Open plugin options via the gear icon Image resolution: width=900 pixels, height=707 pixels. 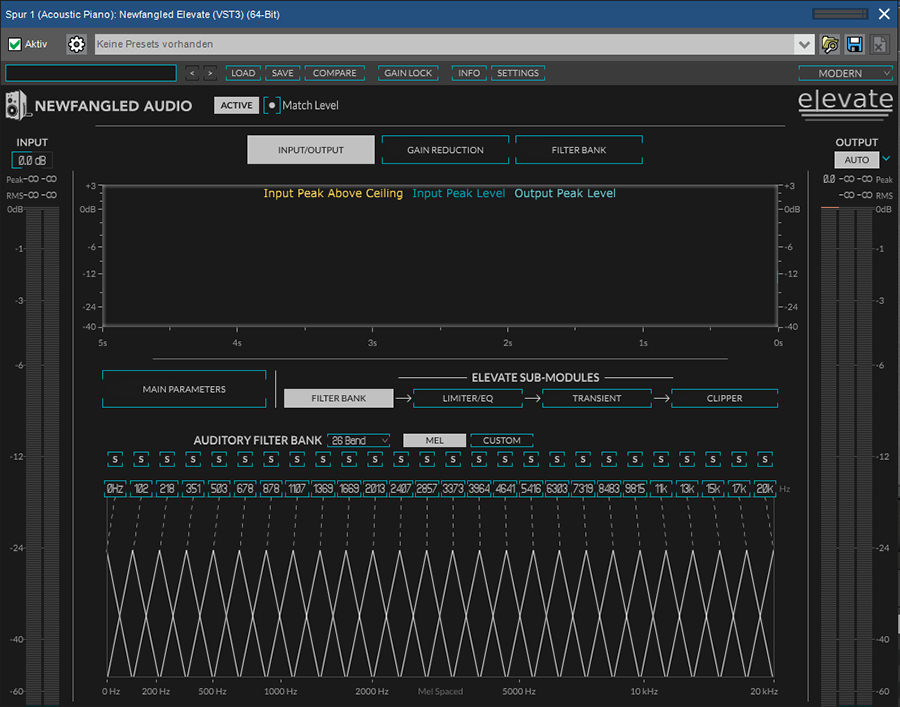(x=76, y=44)
